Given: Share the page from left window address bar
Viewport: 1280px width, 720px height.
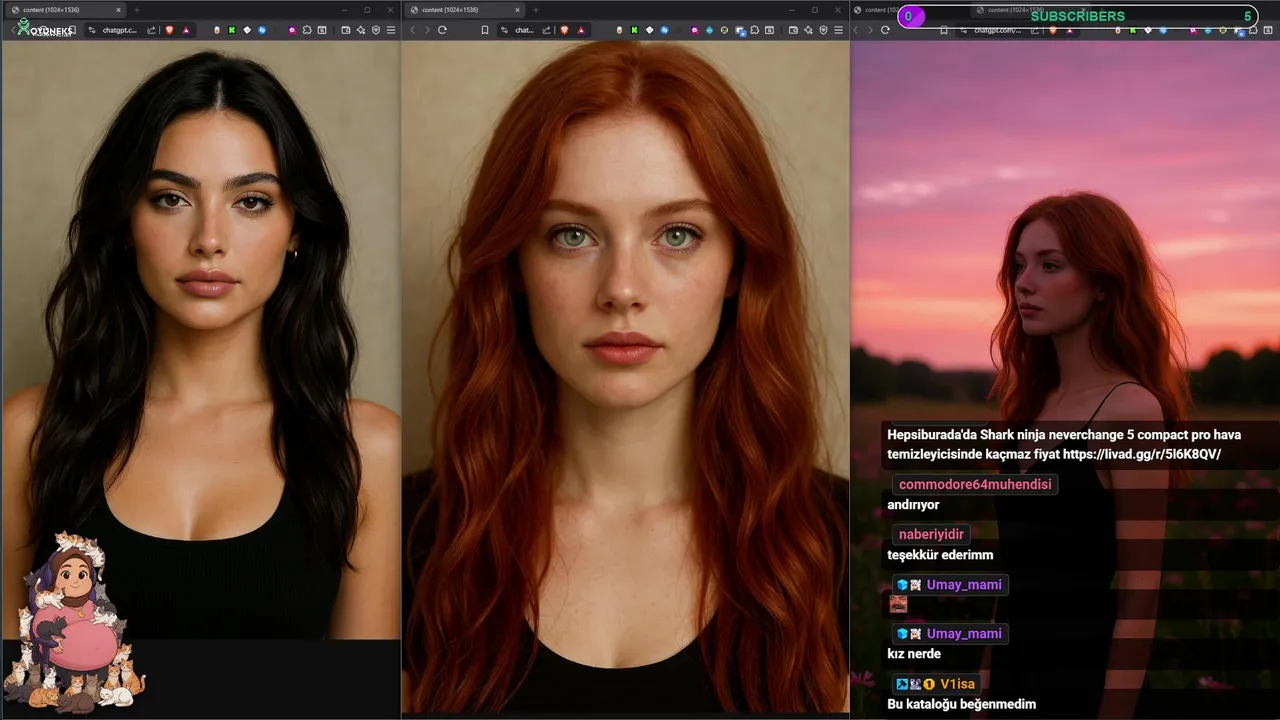Looking at the screenshot, I should point(151,30).
